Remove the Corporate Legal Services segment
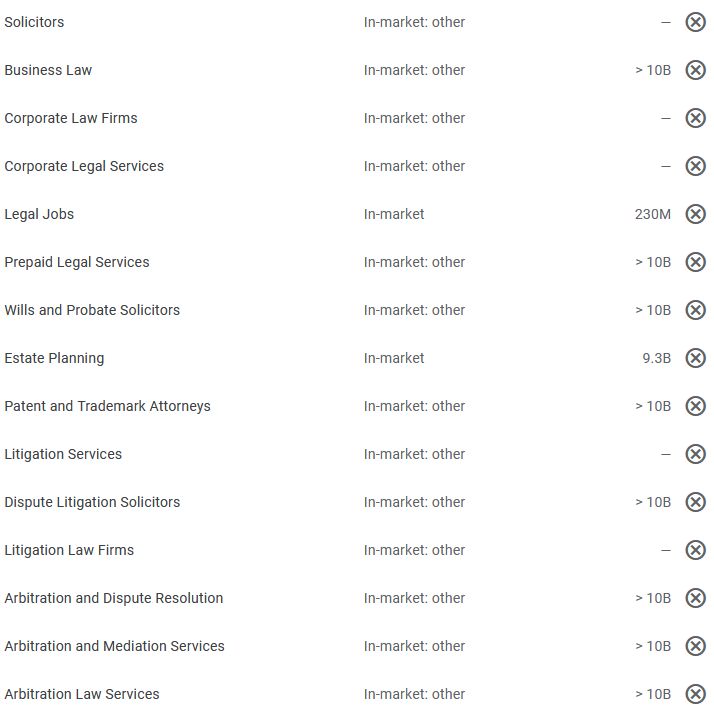Viewport: 714px width, 715px height. click(695, 166)
